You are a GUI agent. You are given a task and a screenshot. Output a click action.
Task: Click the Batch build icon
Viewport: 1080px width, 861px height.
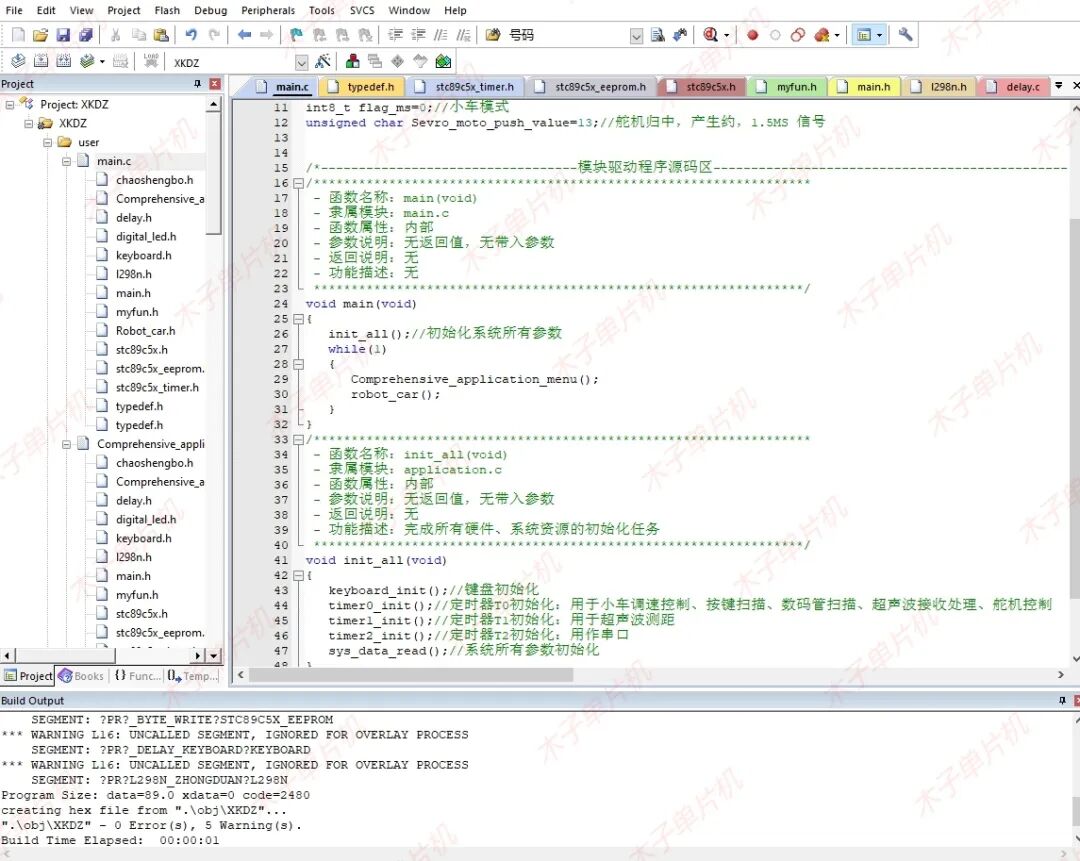point(86,61)
